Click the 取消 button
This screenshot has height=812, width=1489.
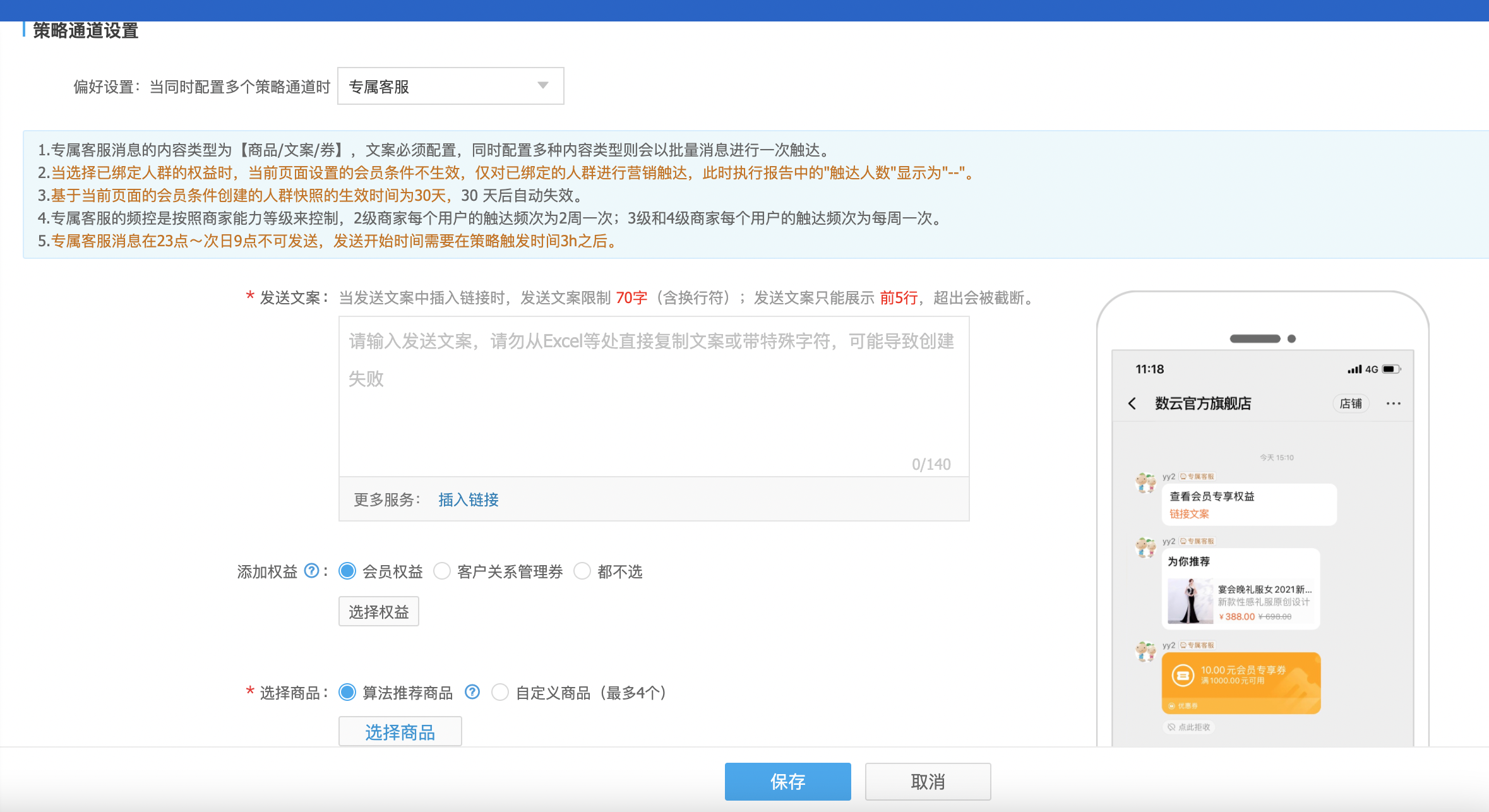[927, 781]
